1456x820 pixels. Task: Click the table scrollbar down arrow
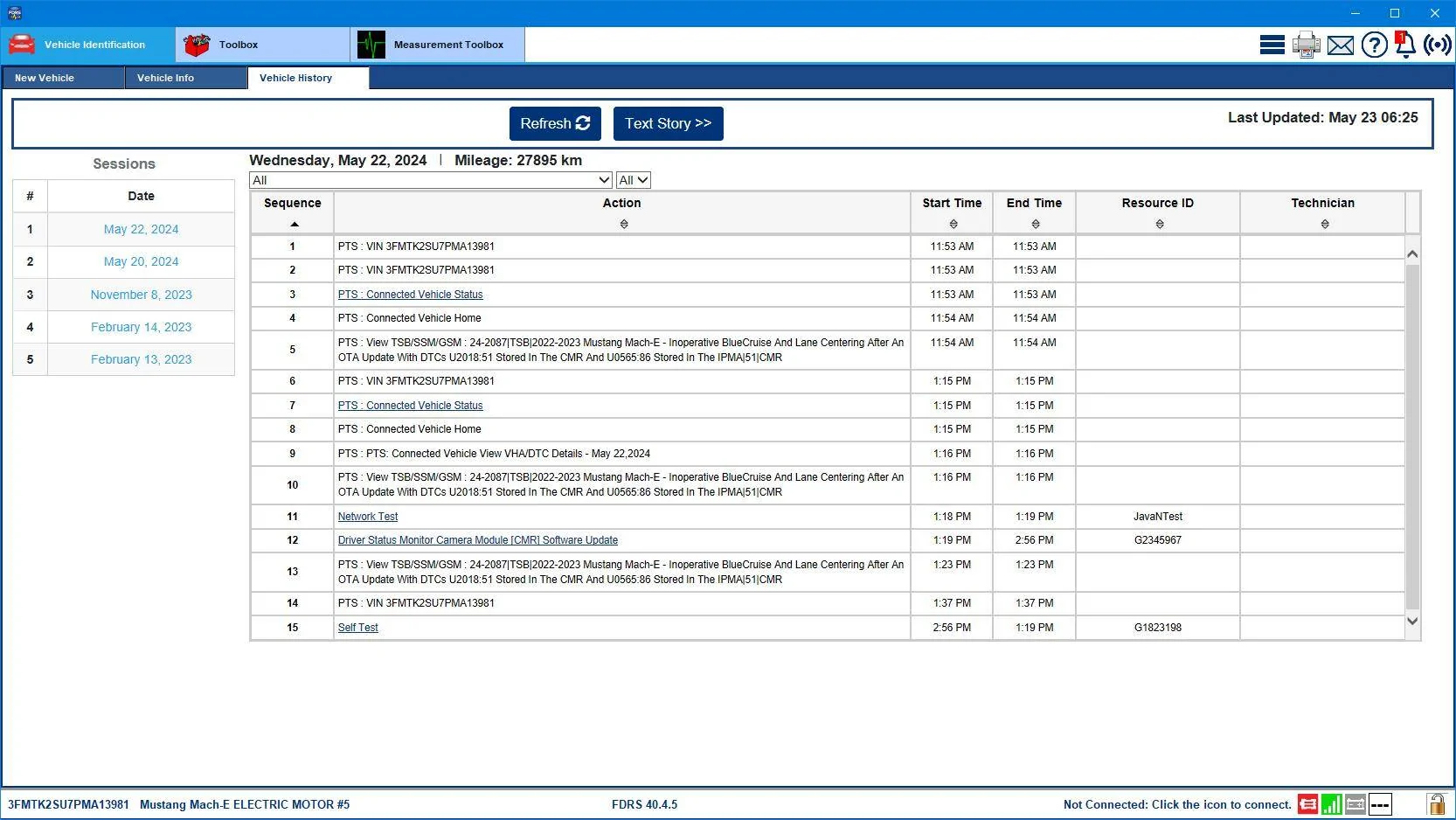point(1412,622)
